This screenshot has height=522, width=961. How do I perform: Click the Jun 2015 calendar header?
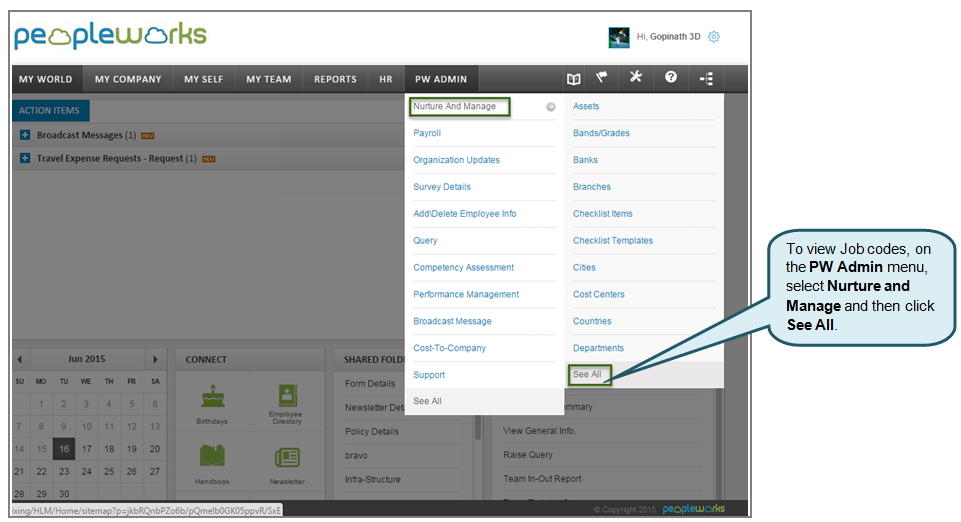pos(86,359)
